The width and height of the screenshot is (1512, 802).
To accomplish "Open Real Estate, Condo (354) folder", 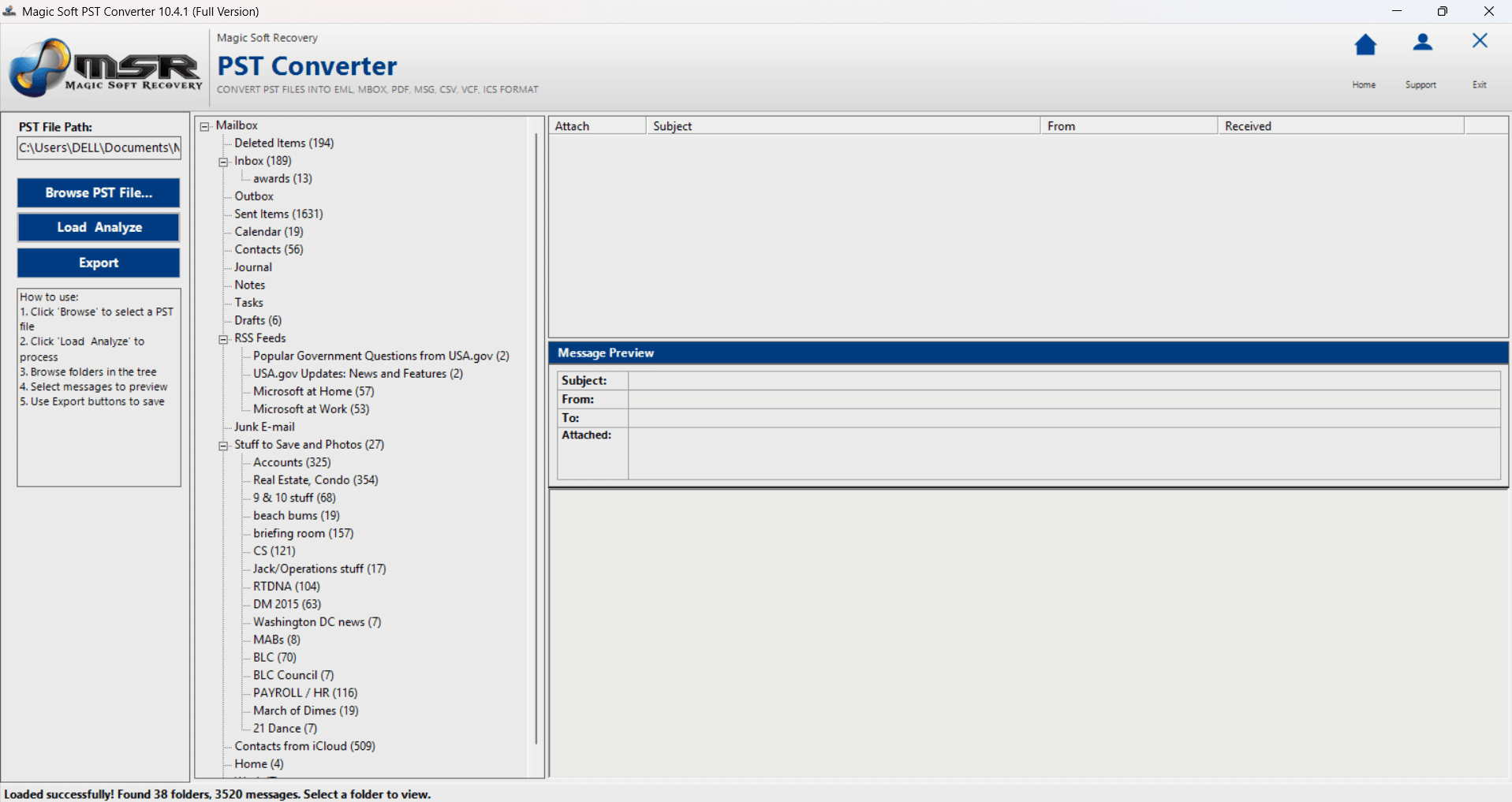I will tap(315, 480).
